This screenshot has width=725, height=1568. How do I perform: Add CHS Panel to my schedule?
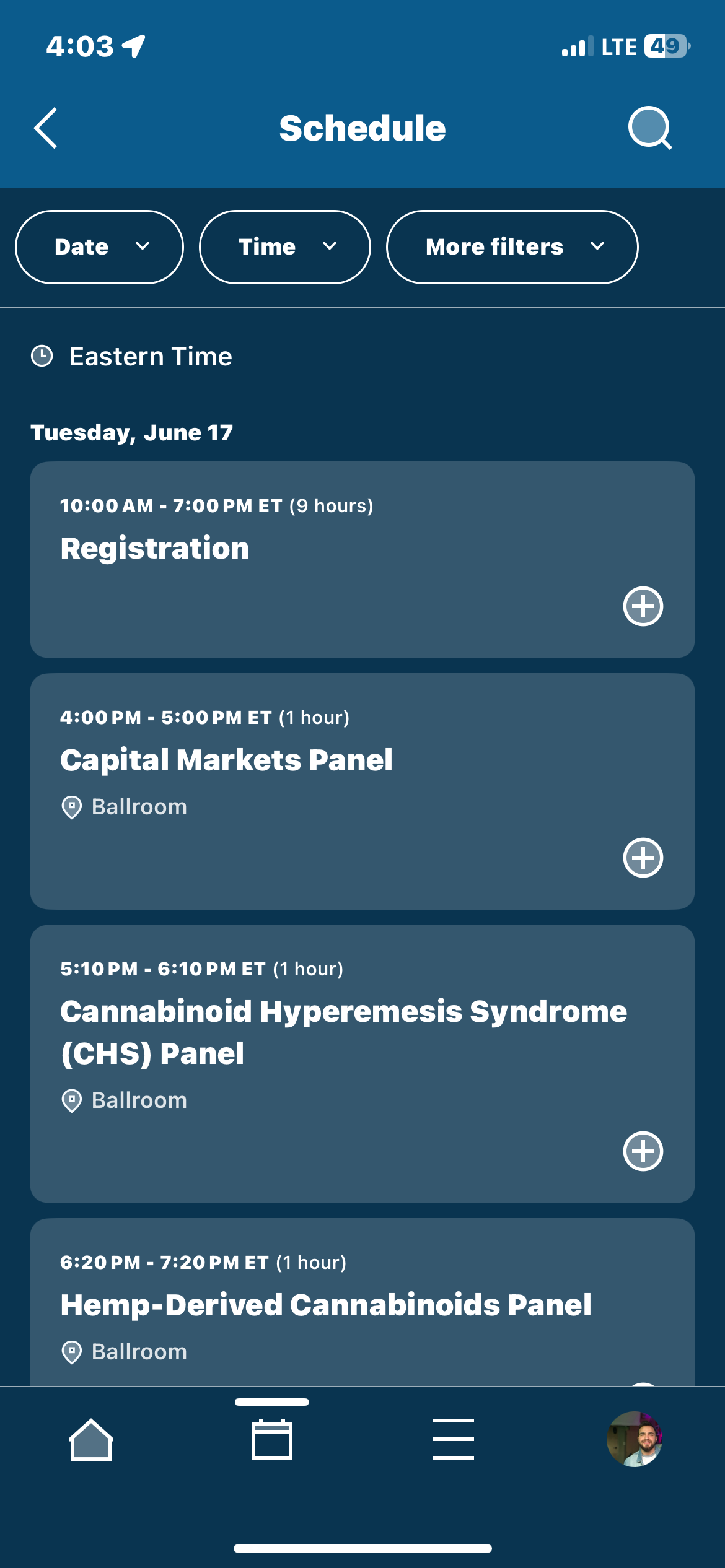coord(643,1151)
